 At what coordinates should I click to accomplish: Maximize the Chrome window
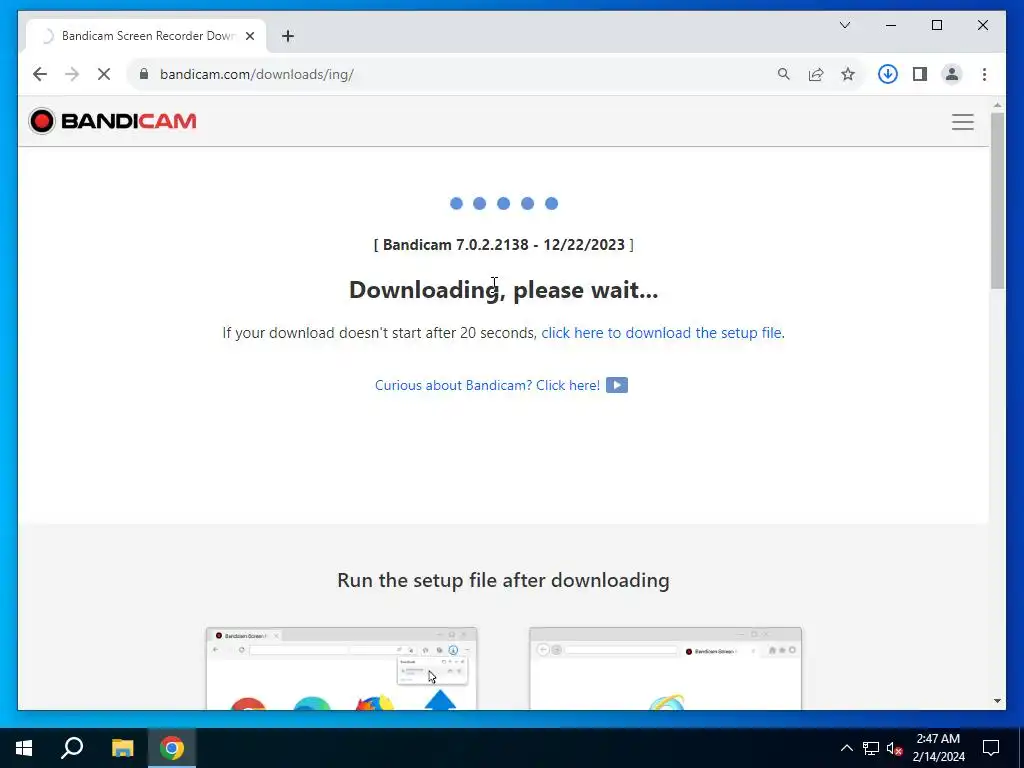pyautogui.click(x=936, y=25)
